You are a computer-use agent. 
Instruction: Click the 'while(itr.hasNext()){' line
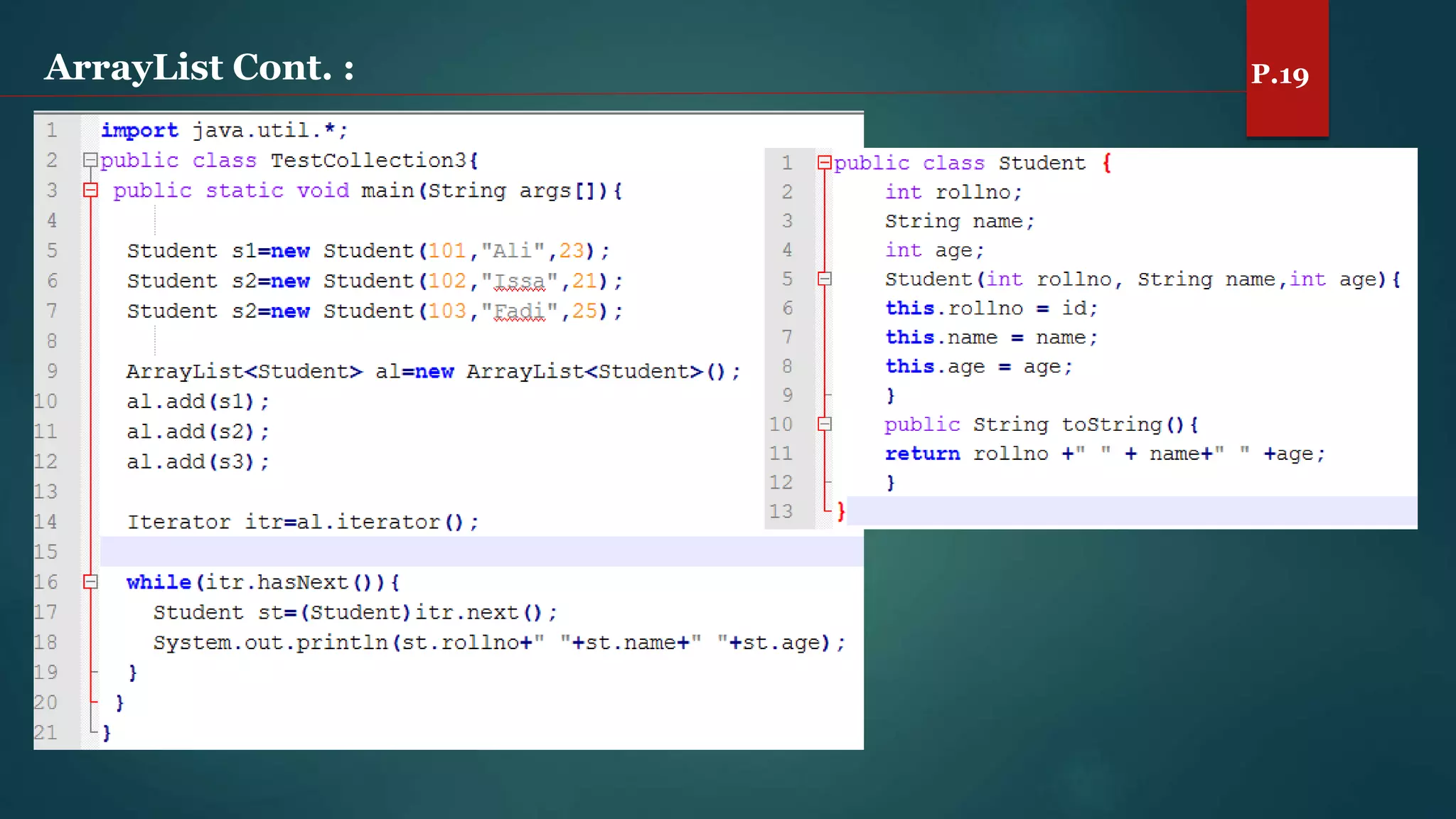point(263,582)
